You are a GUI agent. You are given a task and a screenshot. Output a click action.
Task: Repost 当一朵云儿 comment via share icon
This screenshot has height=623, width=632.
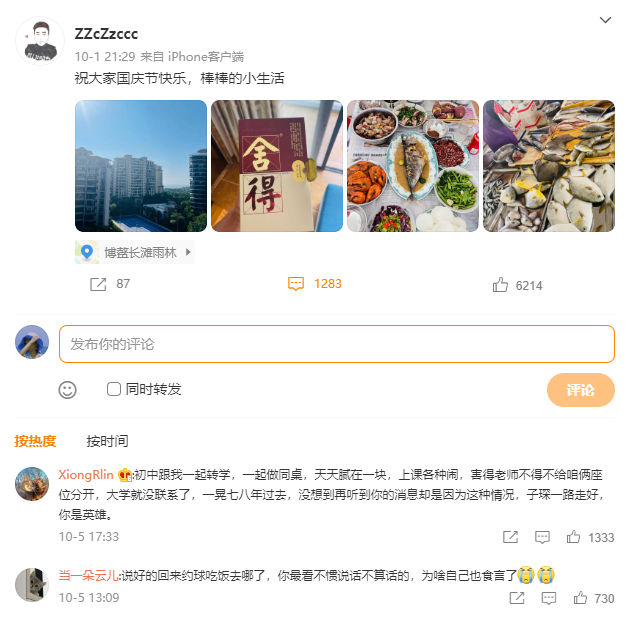(517, 598)
